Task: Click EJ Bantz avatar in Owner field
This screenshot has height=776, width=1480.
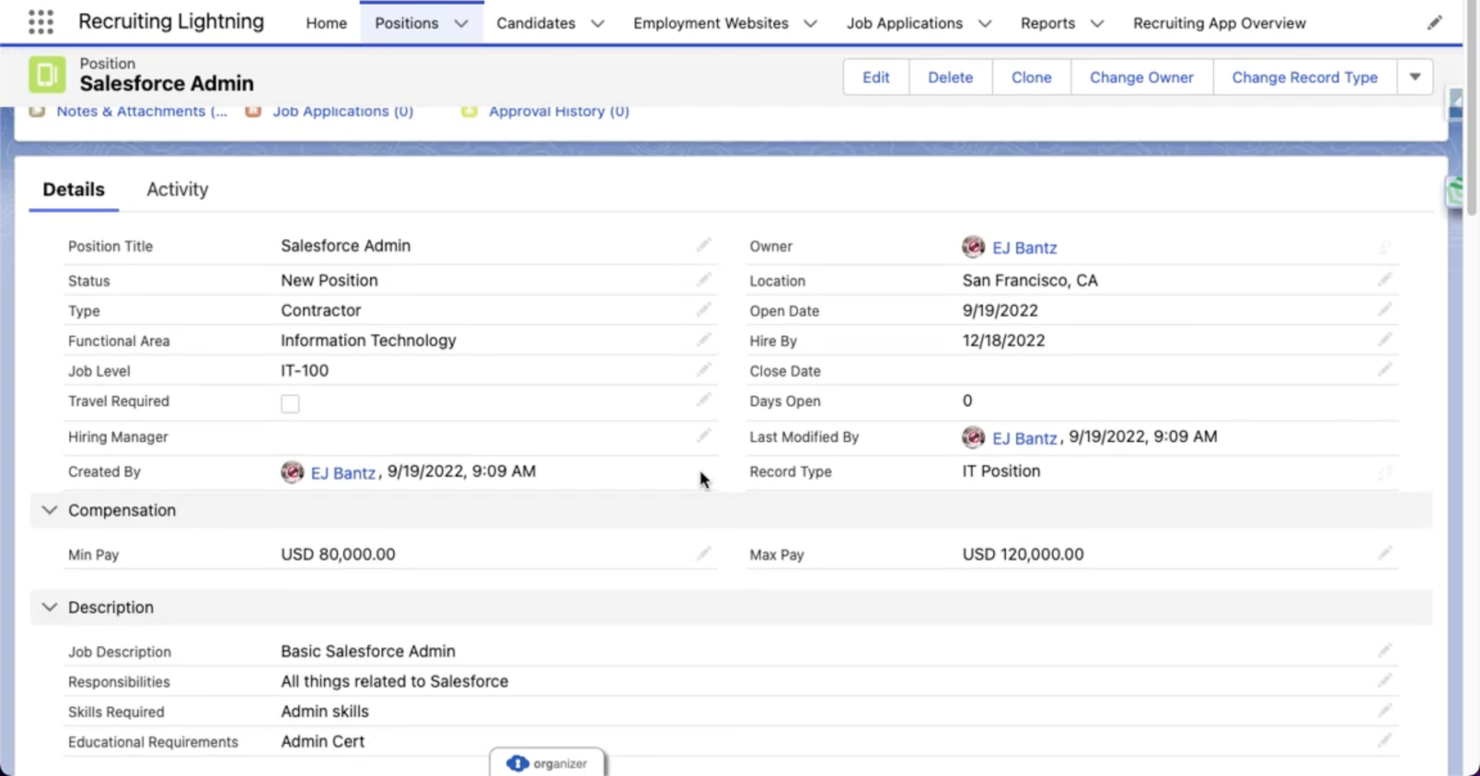Action: point(973,246)
